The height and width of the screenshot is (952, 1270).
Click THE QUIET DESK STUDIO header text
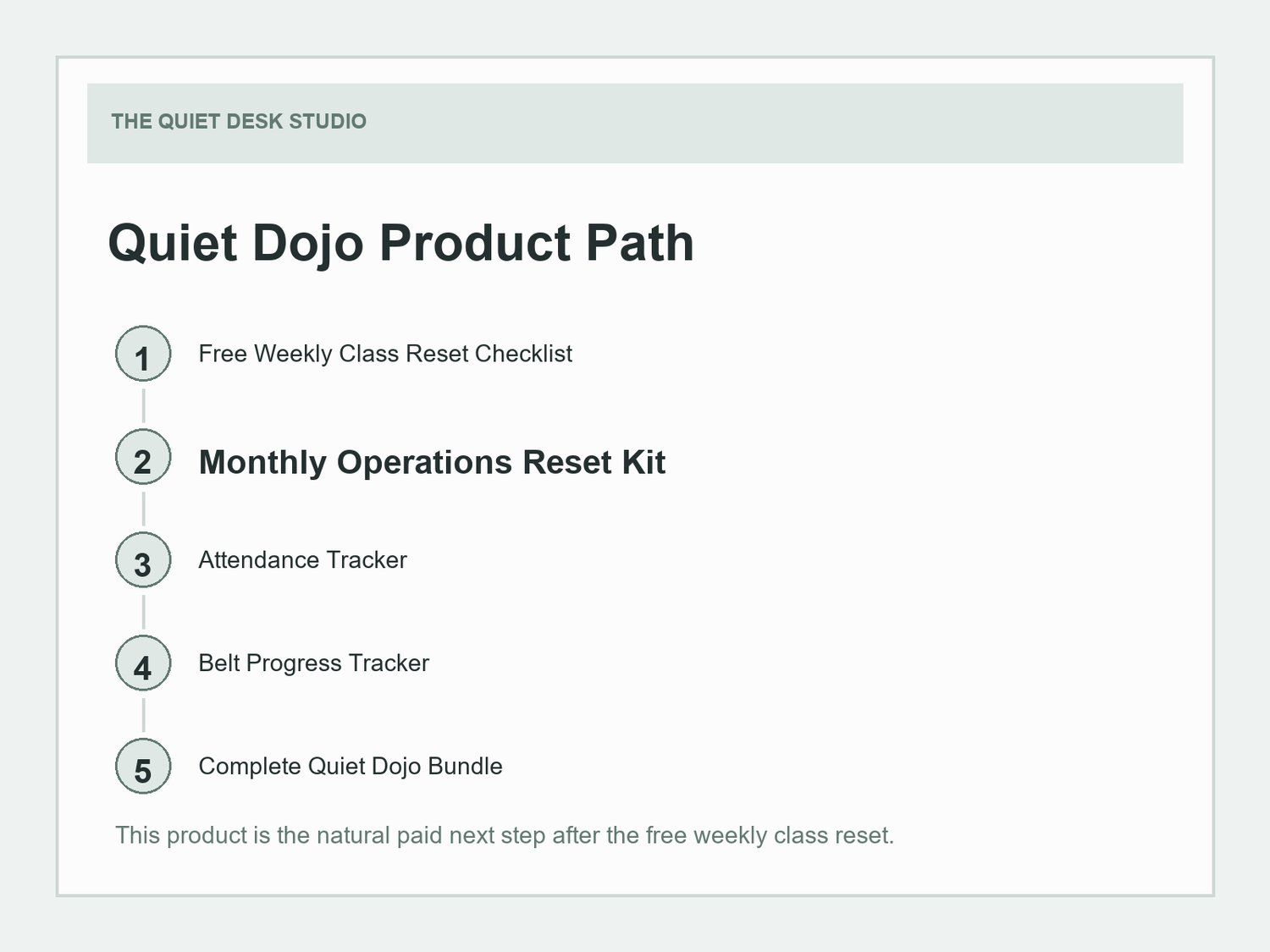coord(239,121)
